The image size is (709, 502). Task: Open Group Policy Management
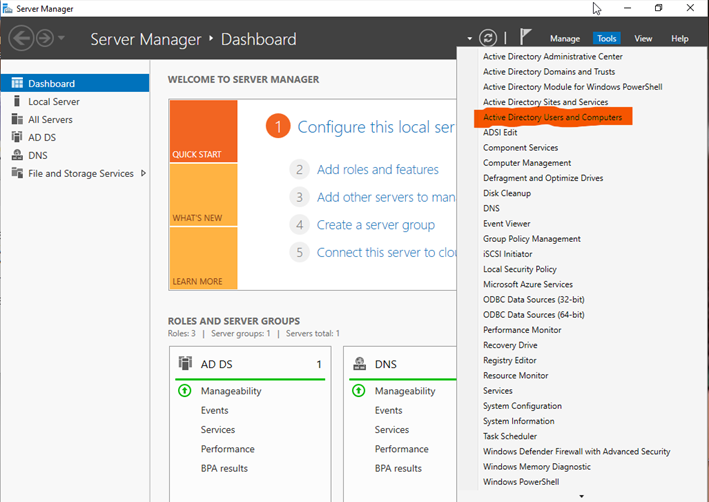pyautogui.click(x=532, y=239)
